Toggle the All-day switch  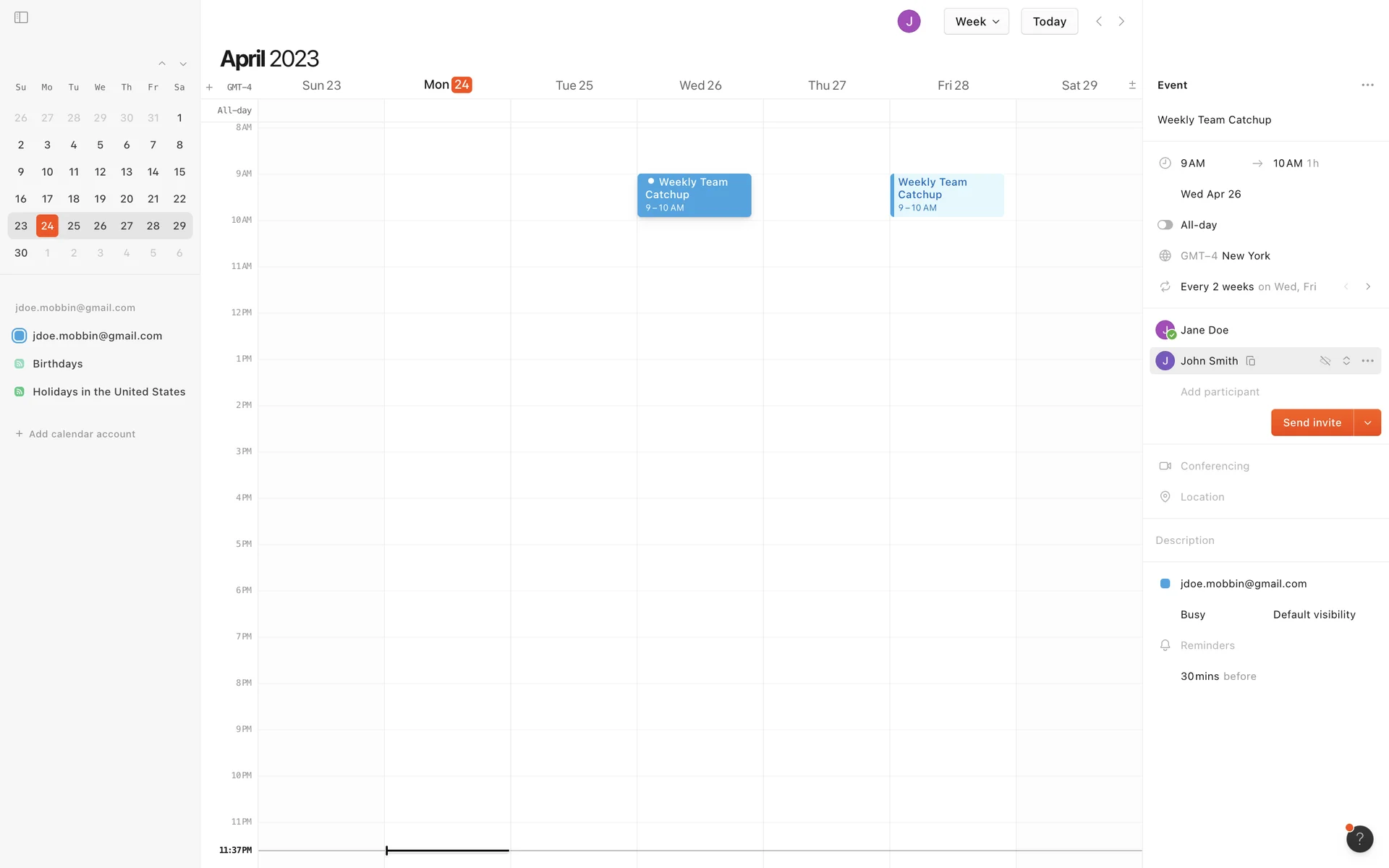(x=1165, y=225)
